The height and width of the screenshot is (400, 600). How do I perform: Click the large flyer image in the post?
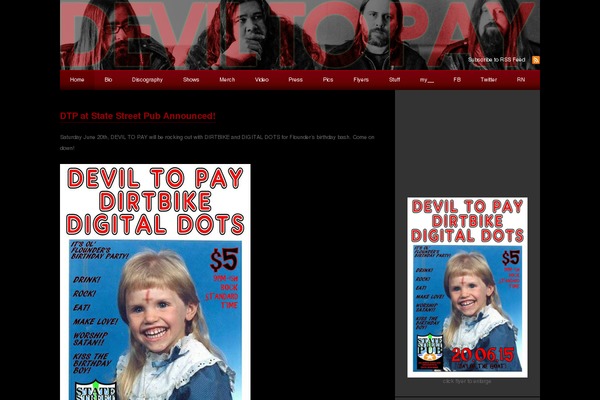click(x=155, y=282)
